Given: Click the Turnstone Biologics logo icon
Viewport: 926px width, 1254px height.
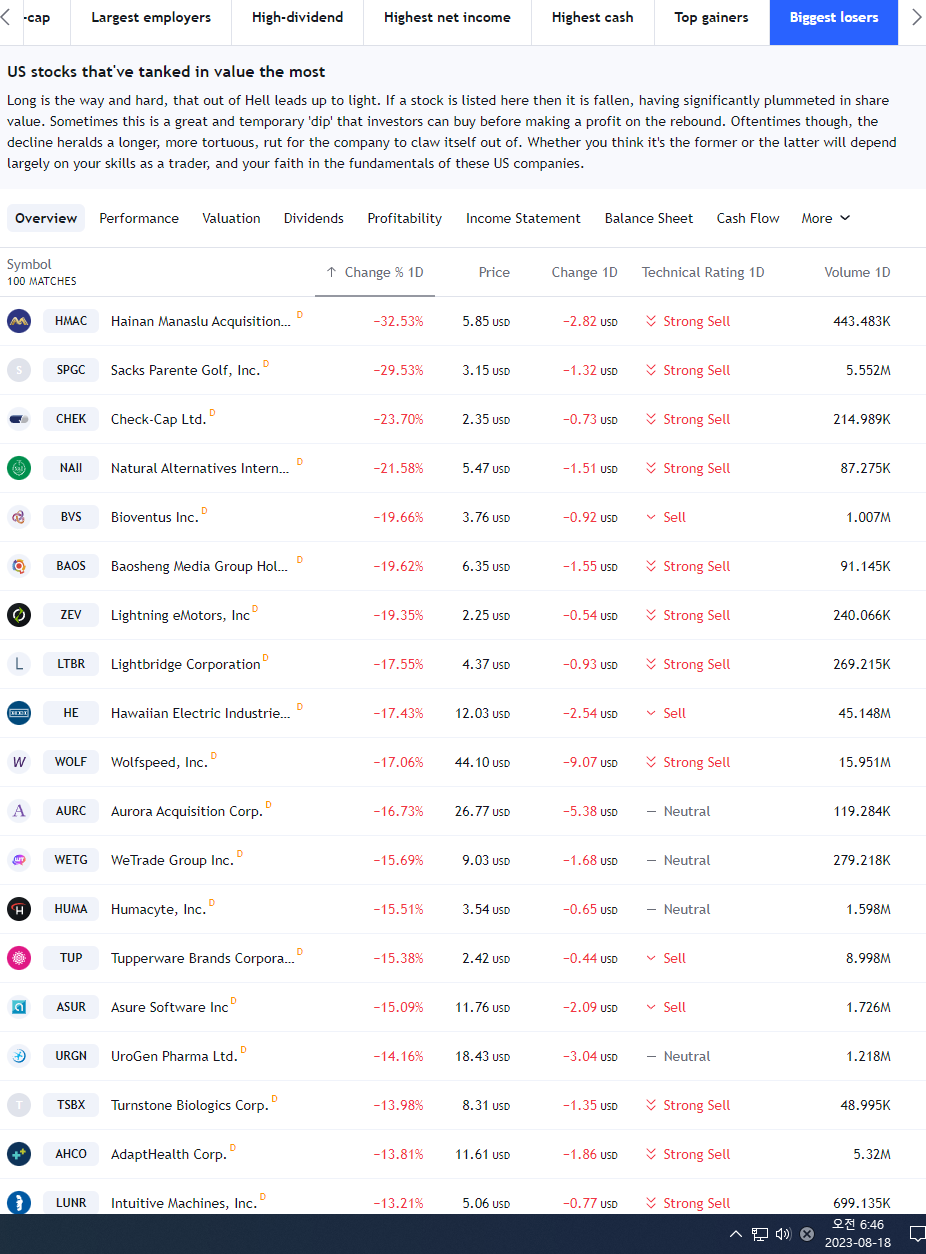Looking at the screenshot, I should [x=19, y=1105].
